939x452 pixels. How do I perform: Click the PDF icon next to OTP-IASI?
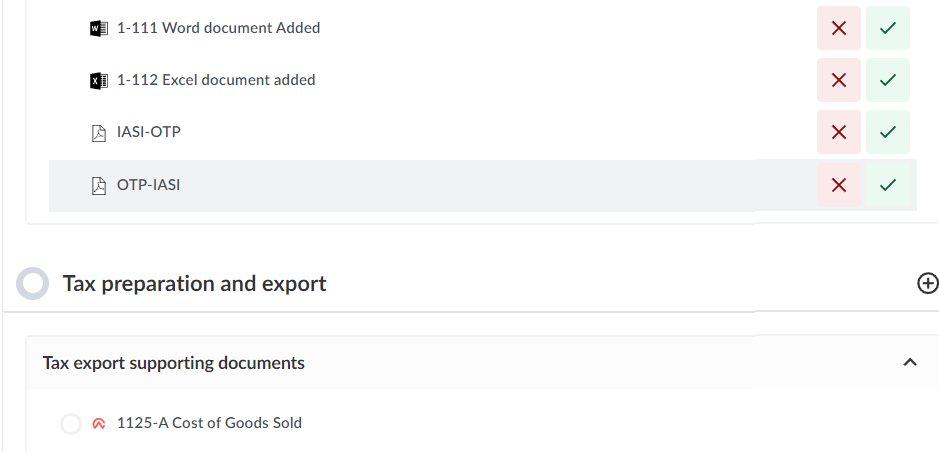[x=98, y=185]
